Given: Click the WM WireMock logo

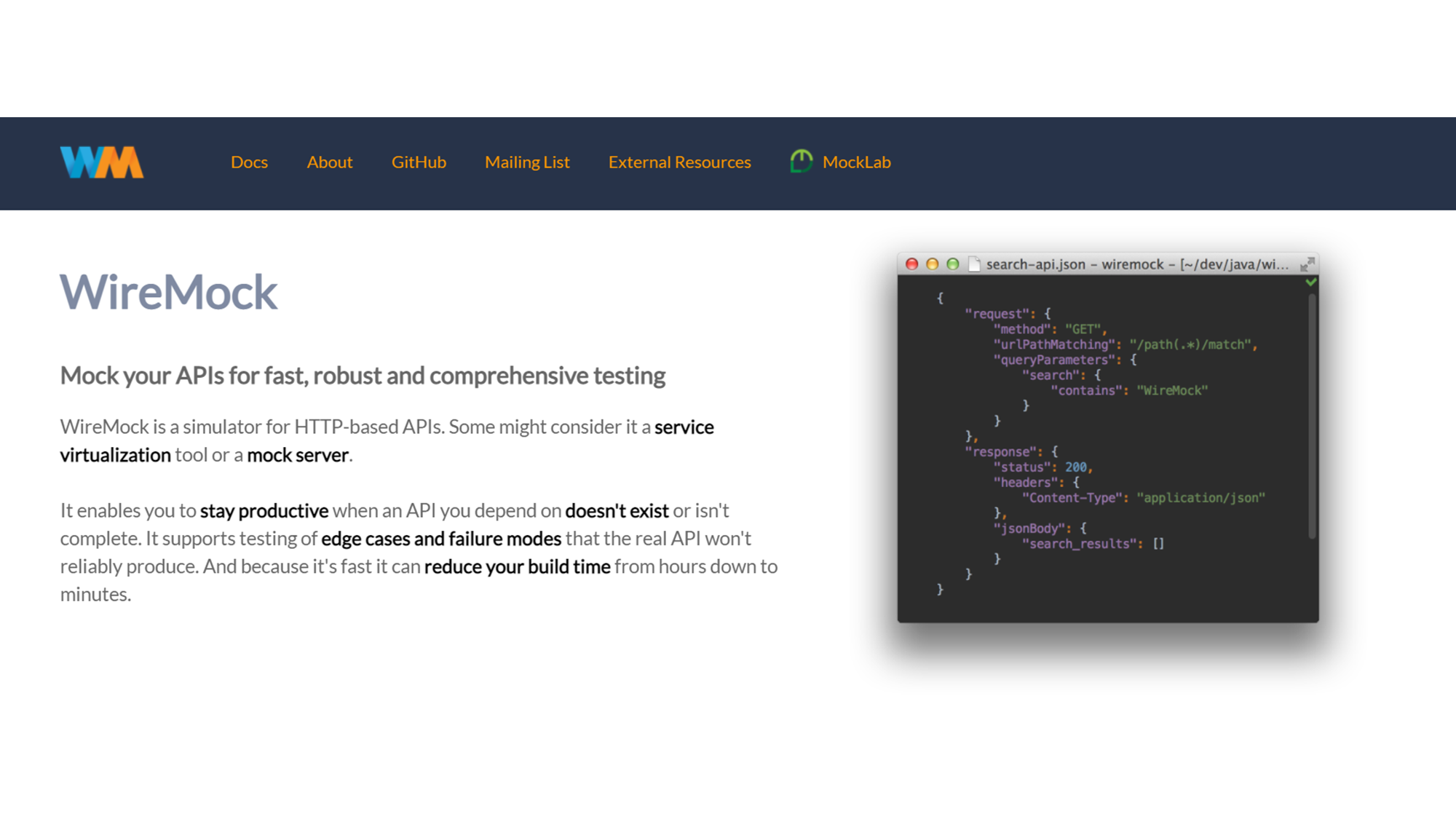Looking at the screenshot, I should click(102, 162).
